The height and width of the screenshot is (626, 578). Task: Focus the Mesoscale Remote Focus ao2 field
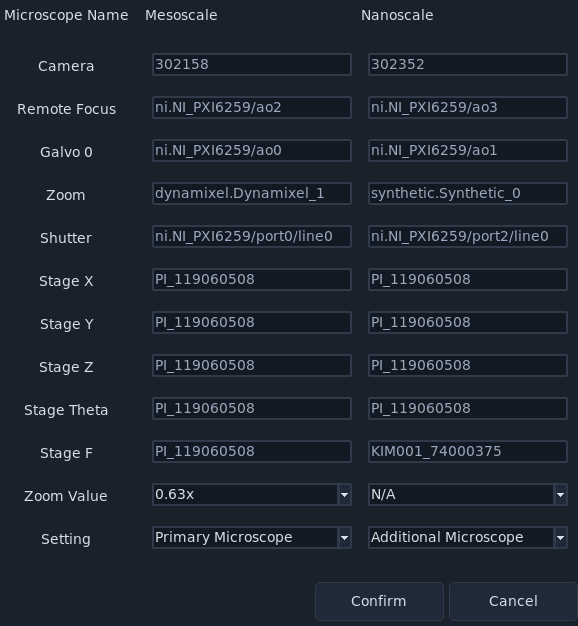tap(252, 107)
